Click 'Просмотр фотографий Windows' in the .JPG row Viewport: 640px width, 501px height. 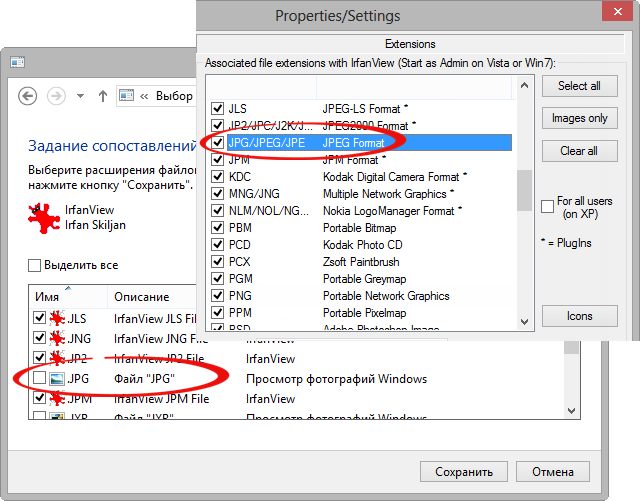(x=336, y=379)
